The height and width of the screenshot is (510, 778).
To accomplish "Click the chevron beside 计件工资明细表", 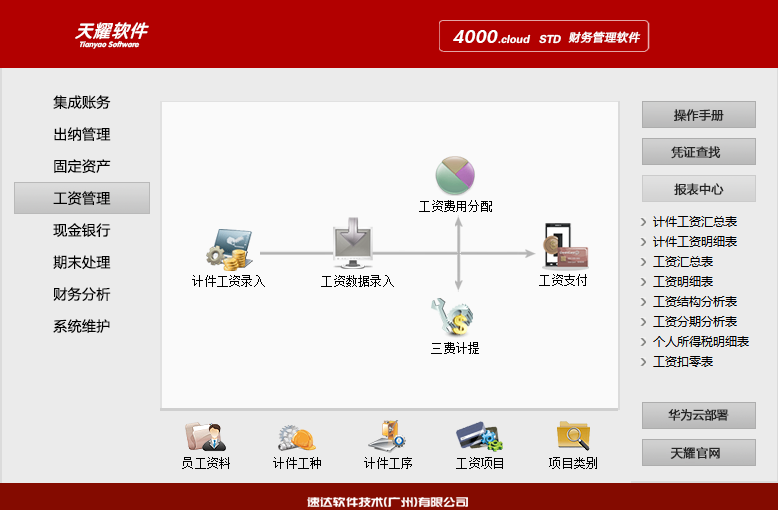I will click(x=644, y=242).
